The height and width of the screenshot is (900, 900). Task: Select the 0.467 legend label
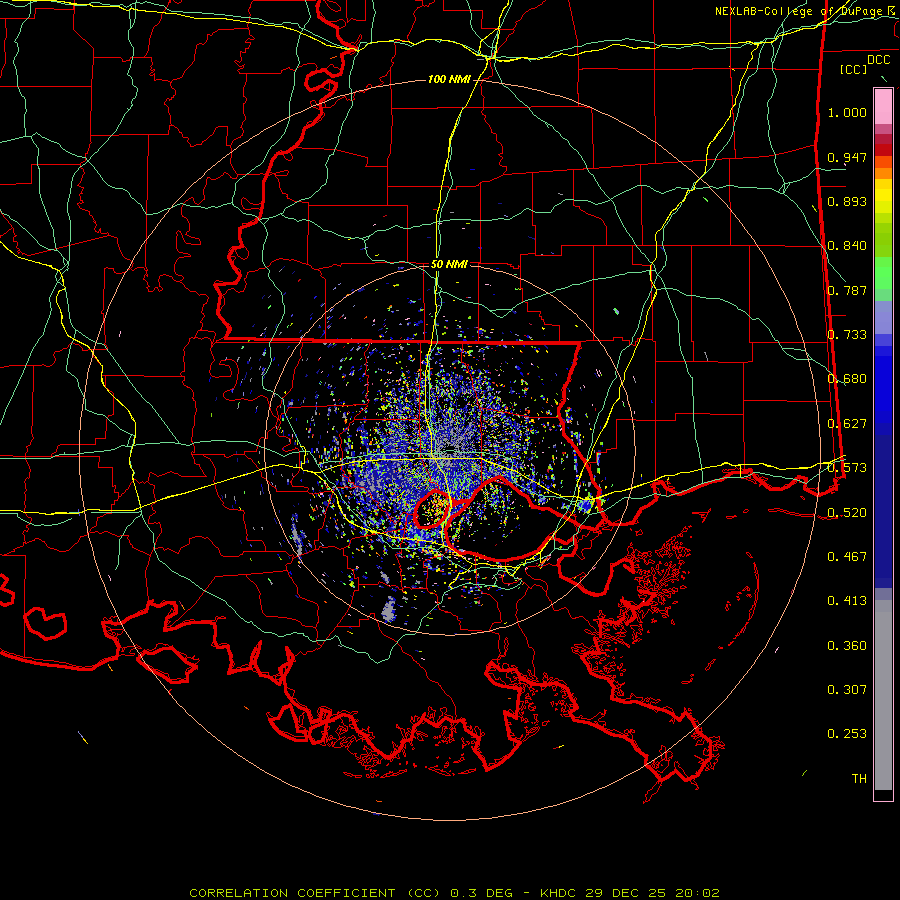tap(847, 557)
